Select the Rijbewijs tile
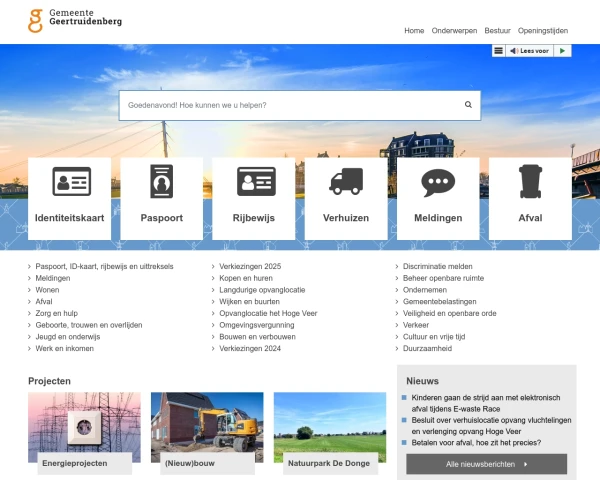 tap(254, 197)
